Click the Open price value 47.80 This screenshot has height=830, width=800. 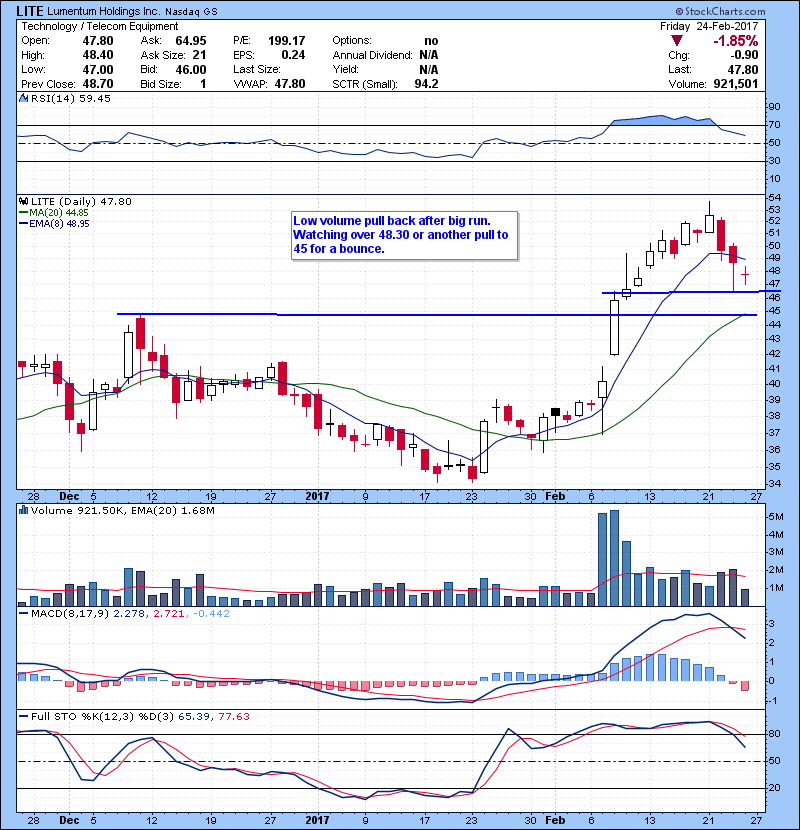pyautogui.click(x=97, y=41)
